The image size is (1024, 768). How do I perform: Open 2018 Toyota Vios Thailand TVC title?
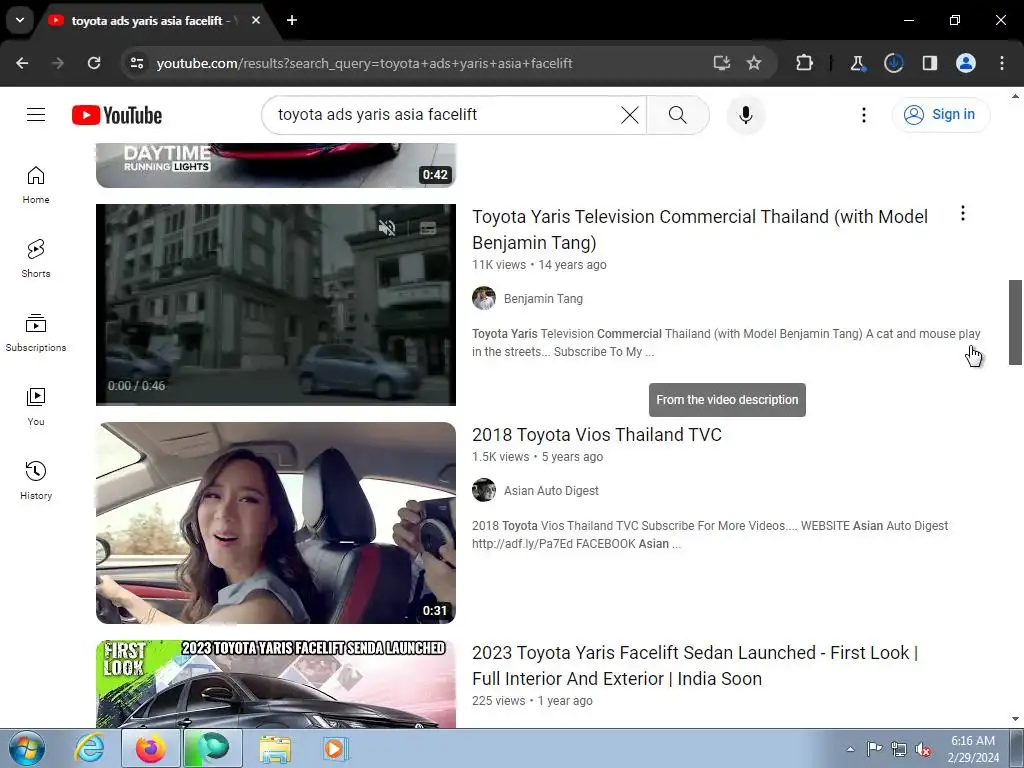597,435
